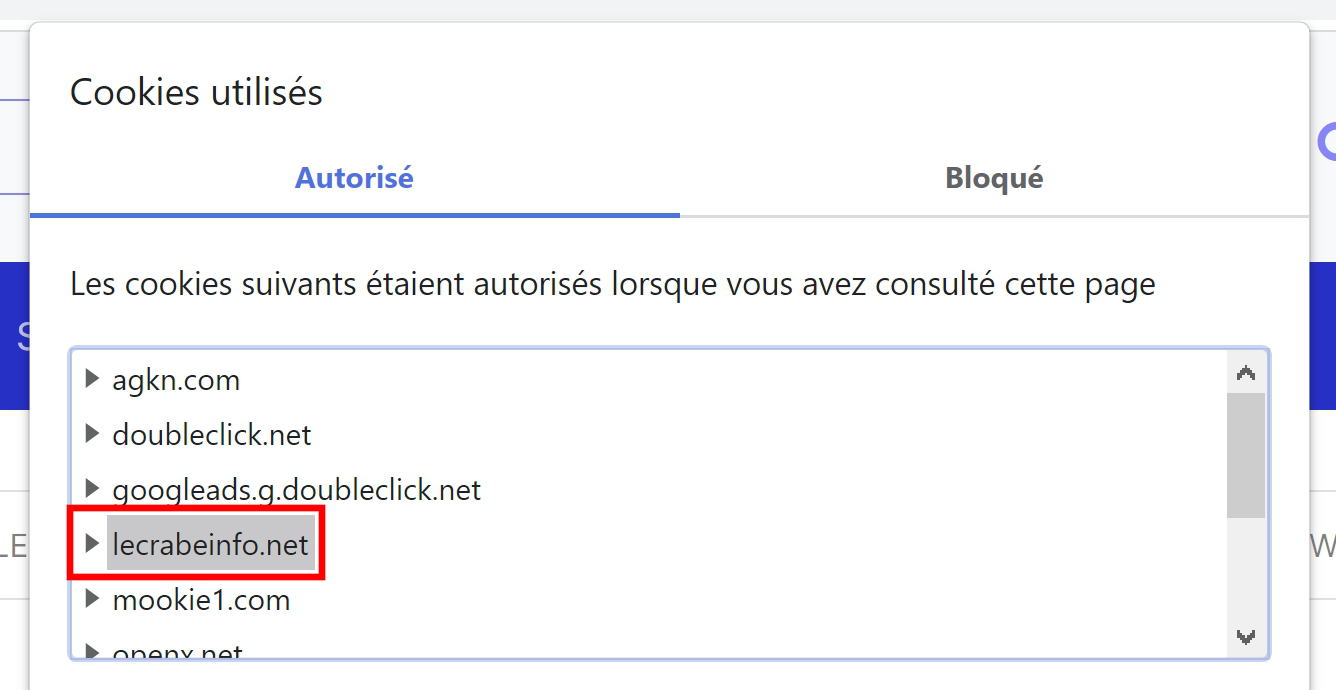1336x690 pixels.
Task: Select the agkn.com cookie entry
Action: pos(176,380)
